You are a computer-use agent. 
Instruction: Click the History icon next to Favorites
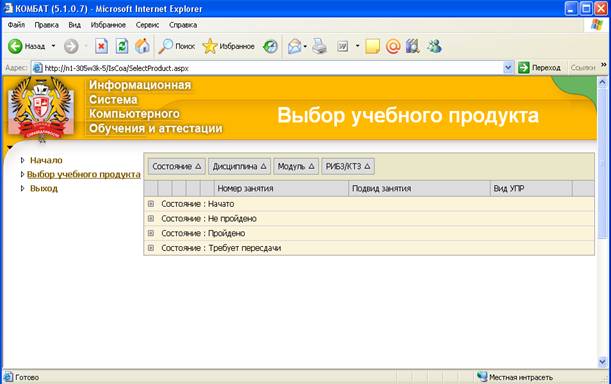tap(270, 46)
